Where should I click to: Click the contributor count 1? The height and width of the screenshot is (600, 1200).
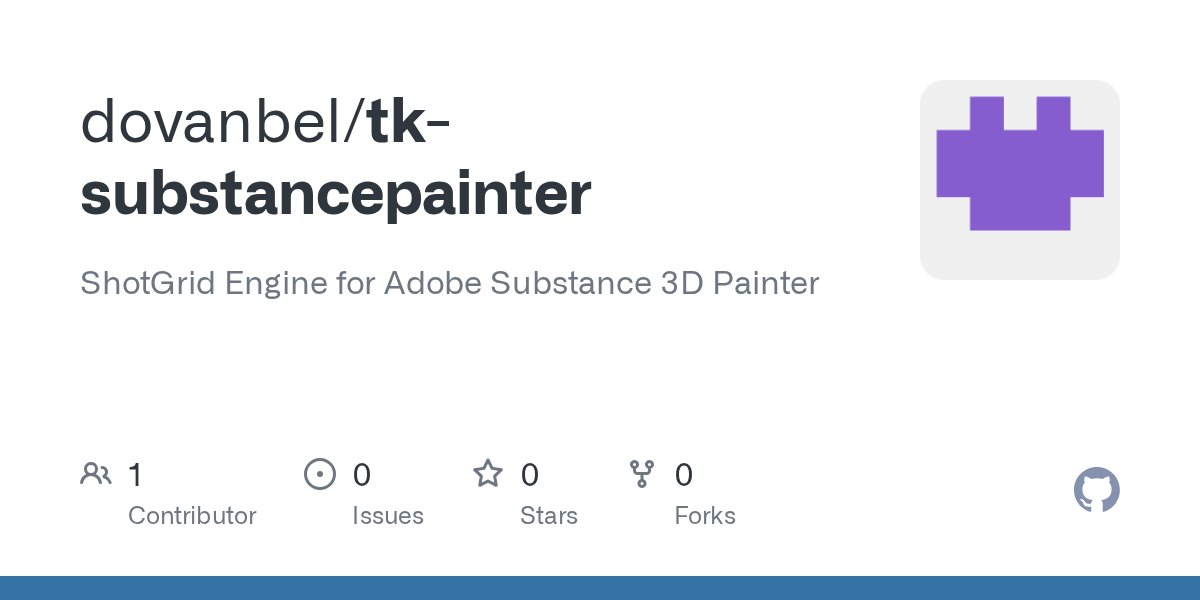click(x=135, y=475)
